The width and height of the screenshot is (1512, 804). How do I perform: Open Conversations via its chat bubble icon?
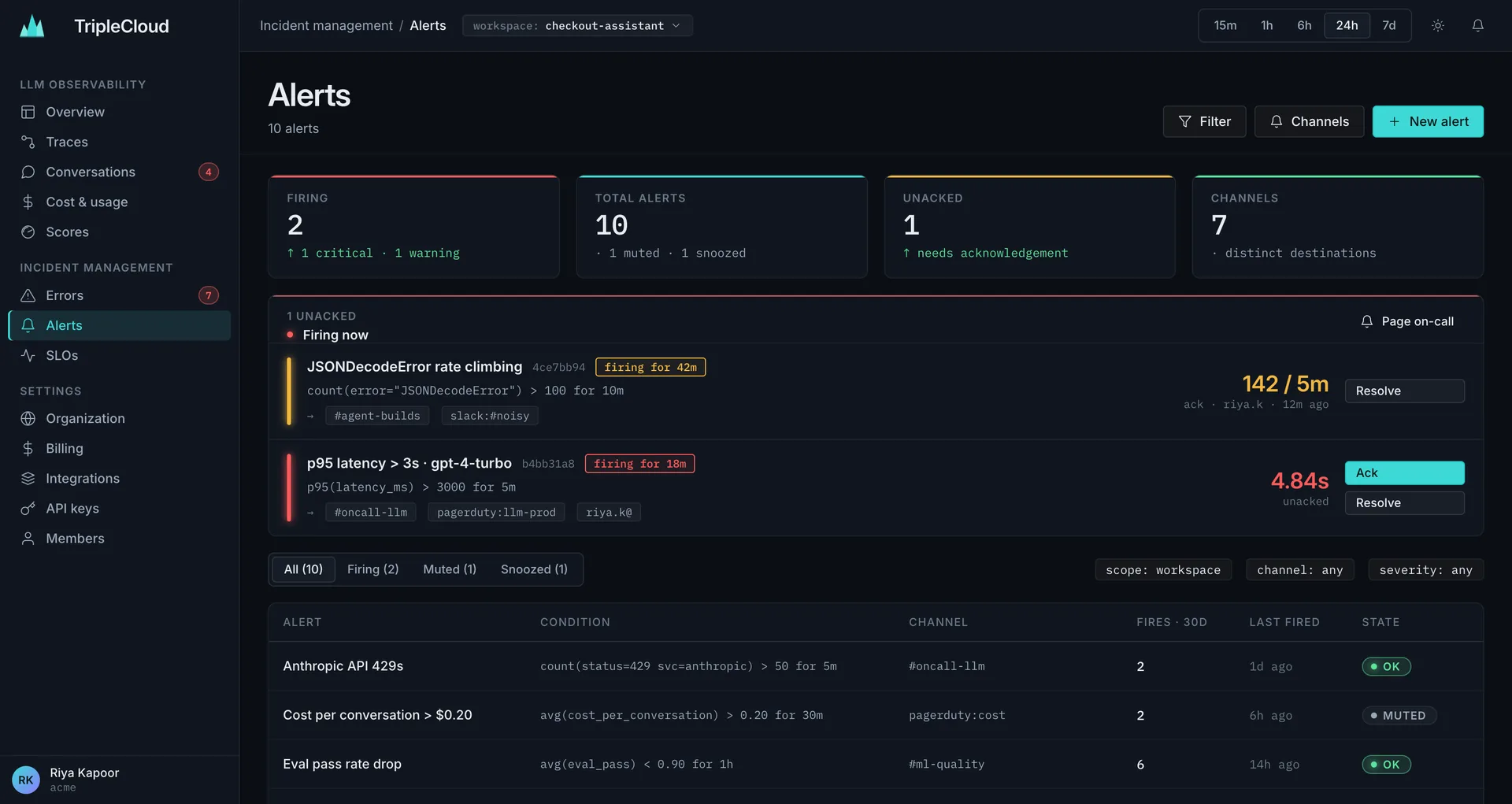[x=28, y=172]
